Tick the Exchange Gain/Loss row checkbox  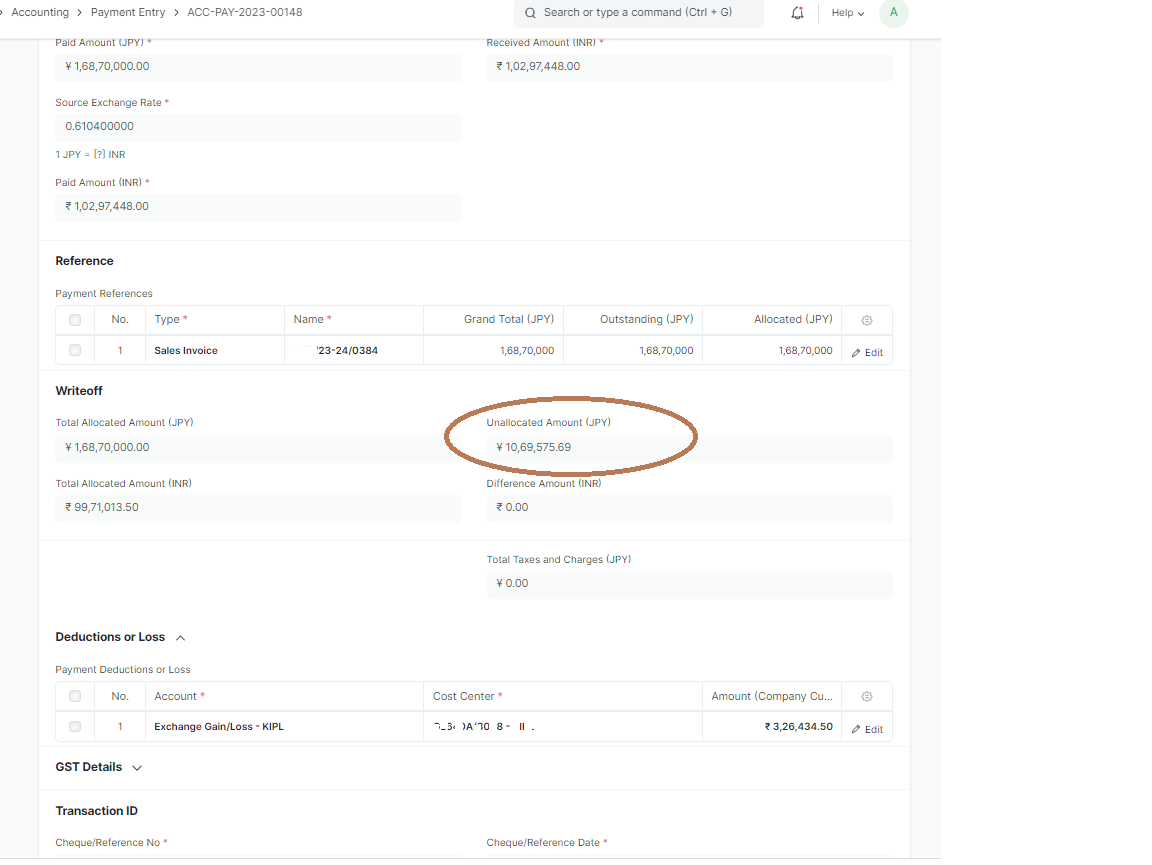[x=75, y=726]
